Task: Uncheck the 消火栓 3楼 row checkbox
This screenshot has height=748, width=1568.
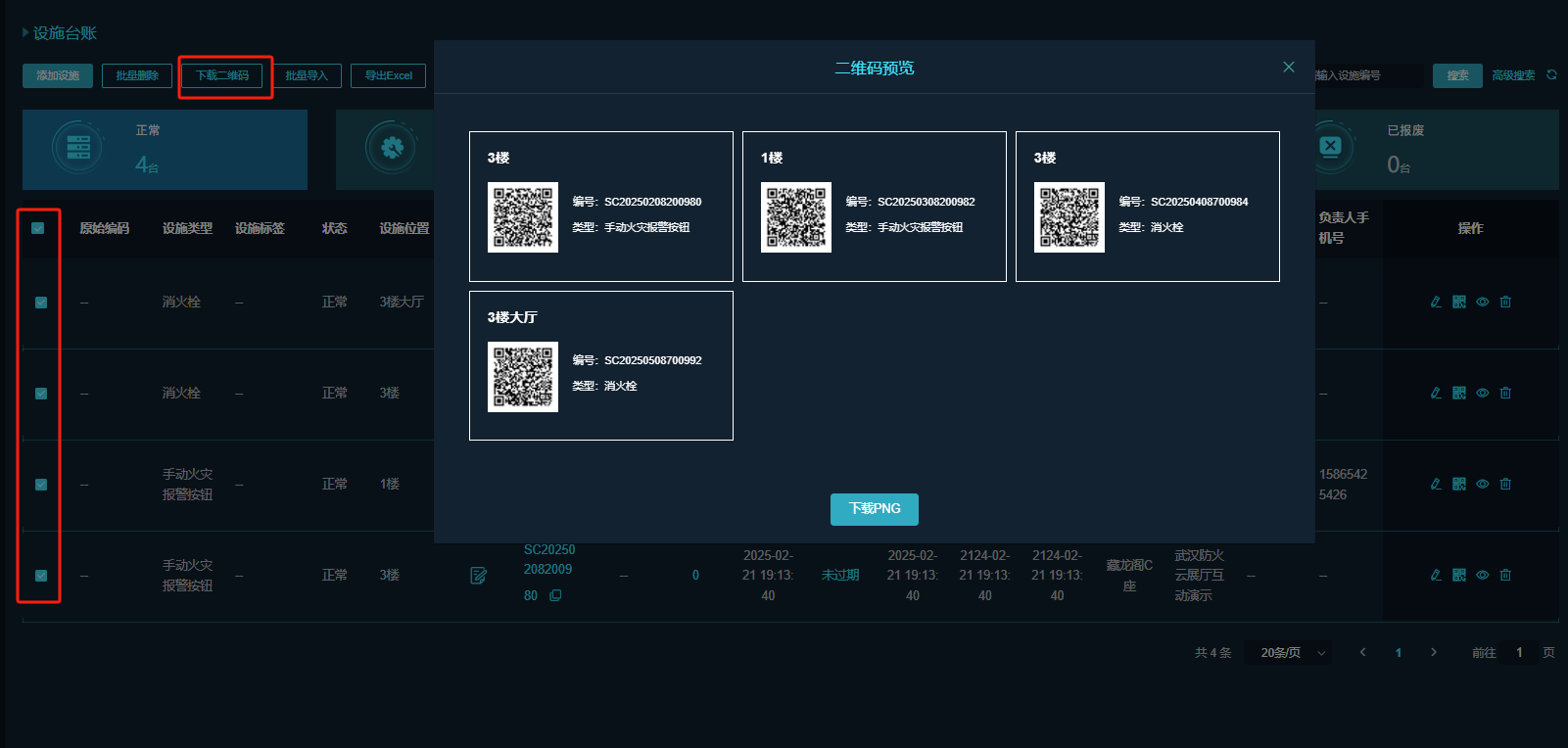Action: click(x=41, y=394)
